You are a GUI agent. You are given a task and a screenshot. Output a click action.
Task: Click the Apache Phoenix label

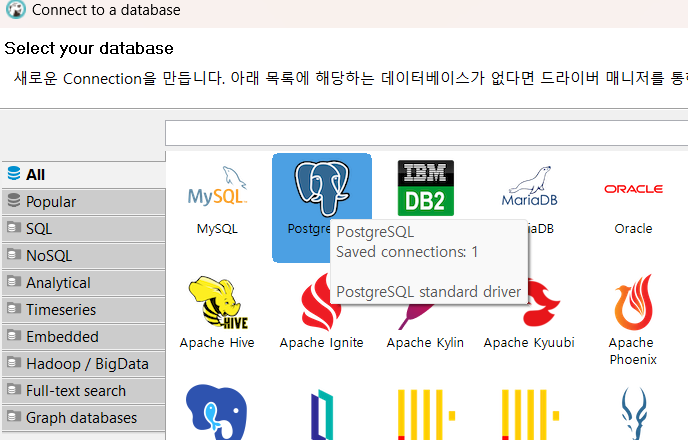(x=633, y=351)
